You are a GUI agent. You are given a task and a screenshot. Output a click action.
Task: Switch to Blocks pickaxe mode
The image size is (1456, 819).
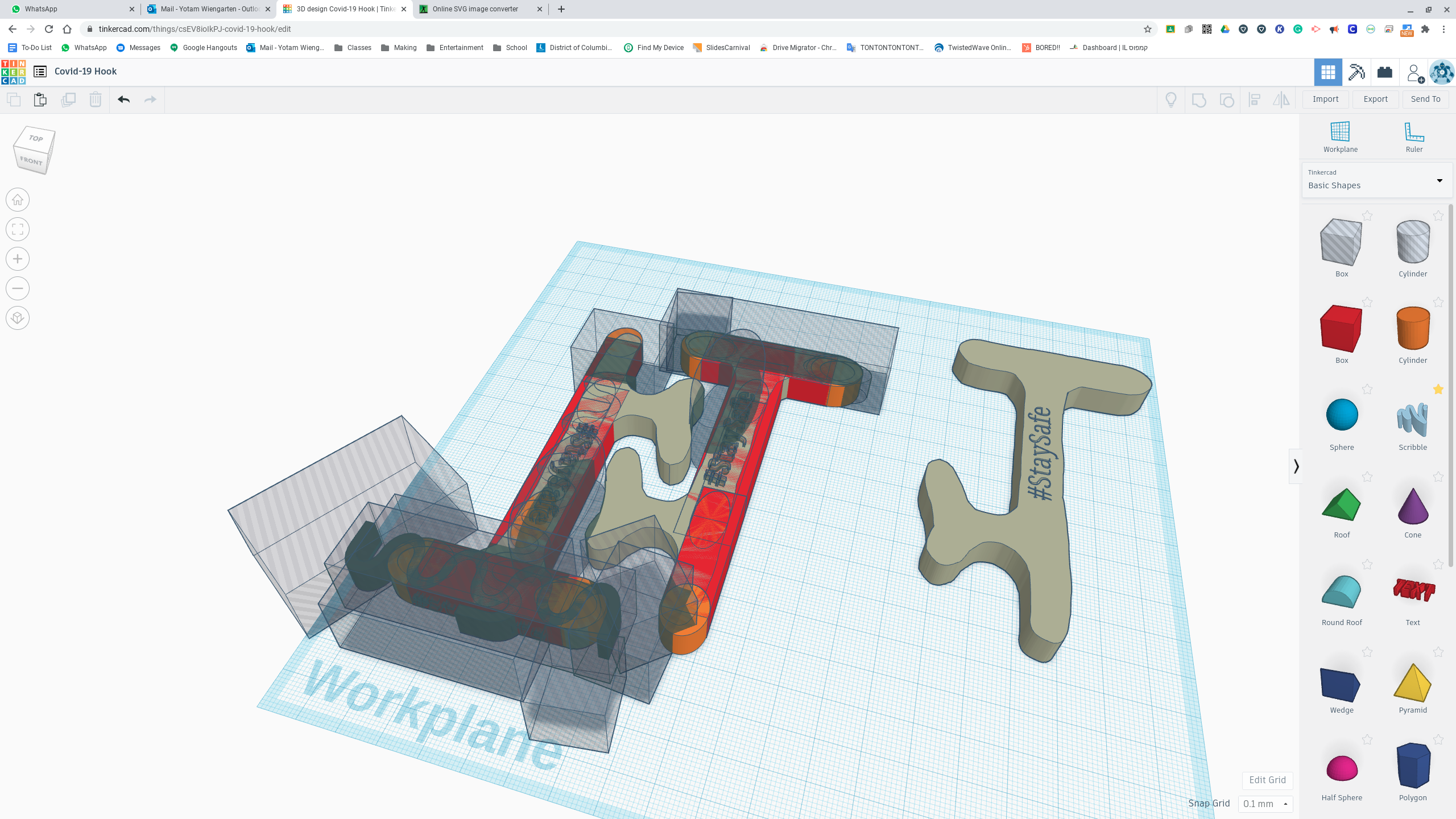(1356, 72)
